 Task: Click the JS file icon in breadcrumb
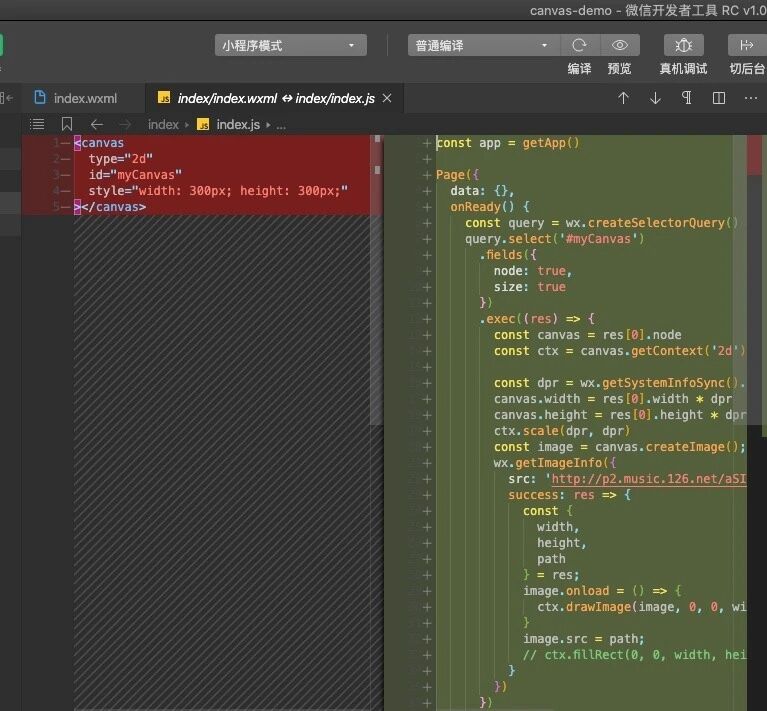(x=203, y=125)
